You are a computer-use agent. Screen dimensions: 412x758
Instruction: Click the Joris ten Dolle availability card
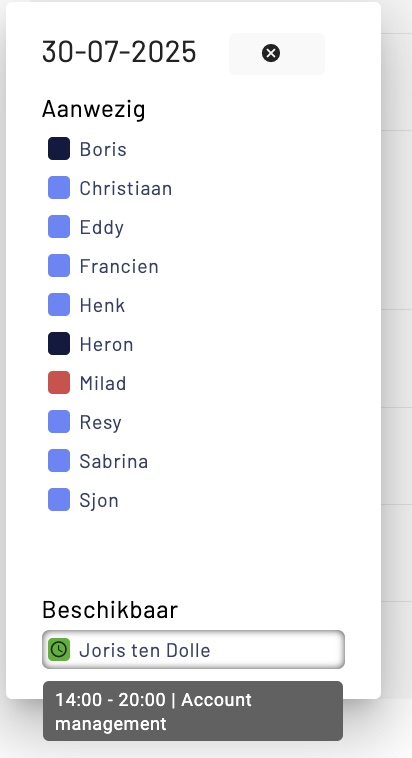coord(193,650)
